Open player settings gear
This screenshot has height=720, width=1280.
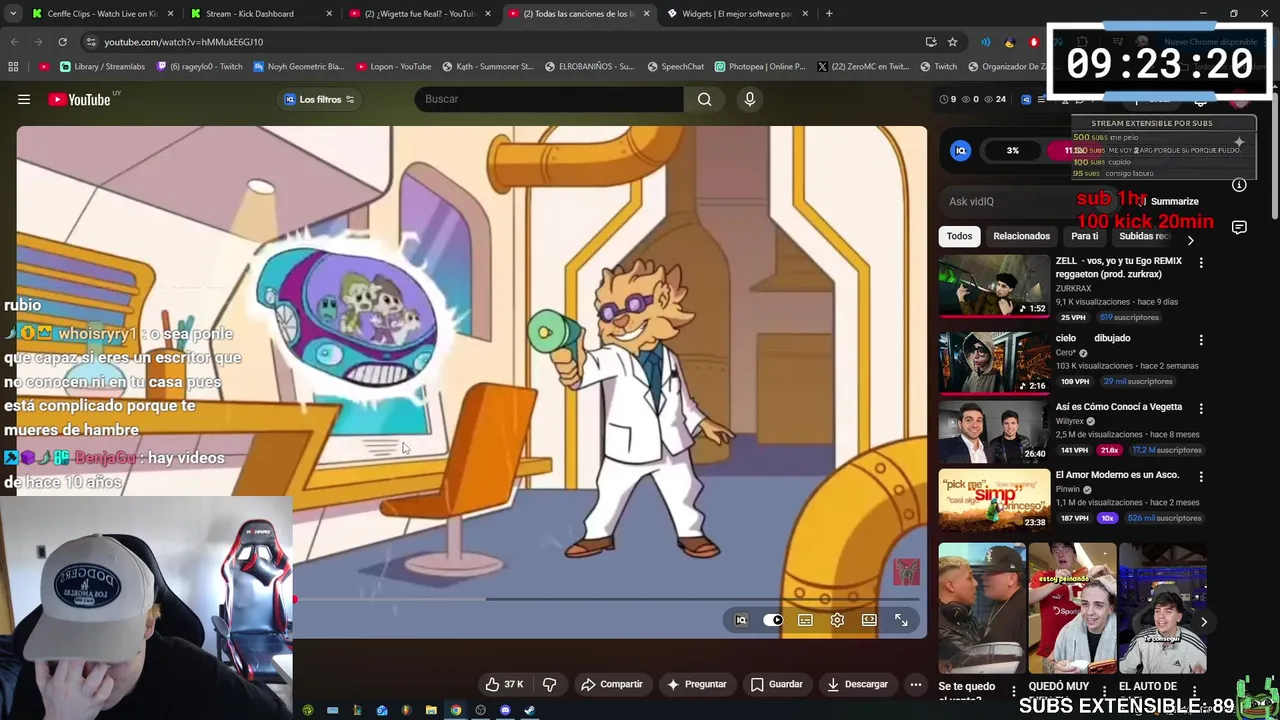pos(837,620)
